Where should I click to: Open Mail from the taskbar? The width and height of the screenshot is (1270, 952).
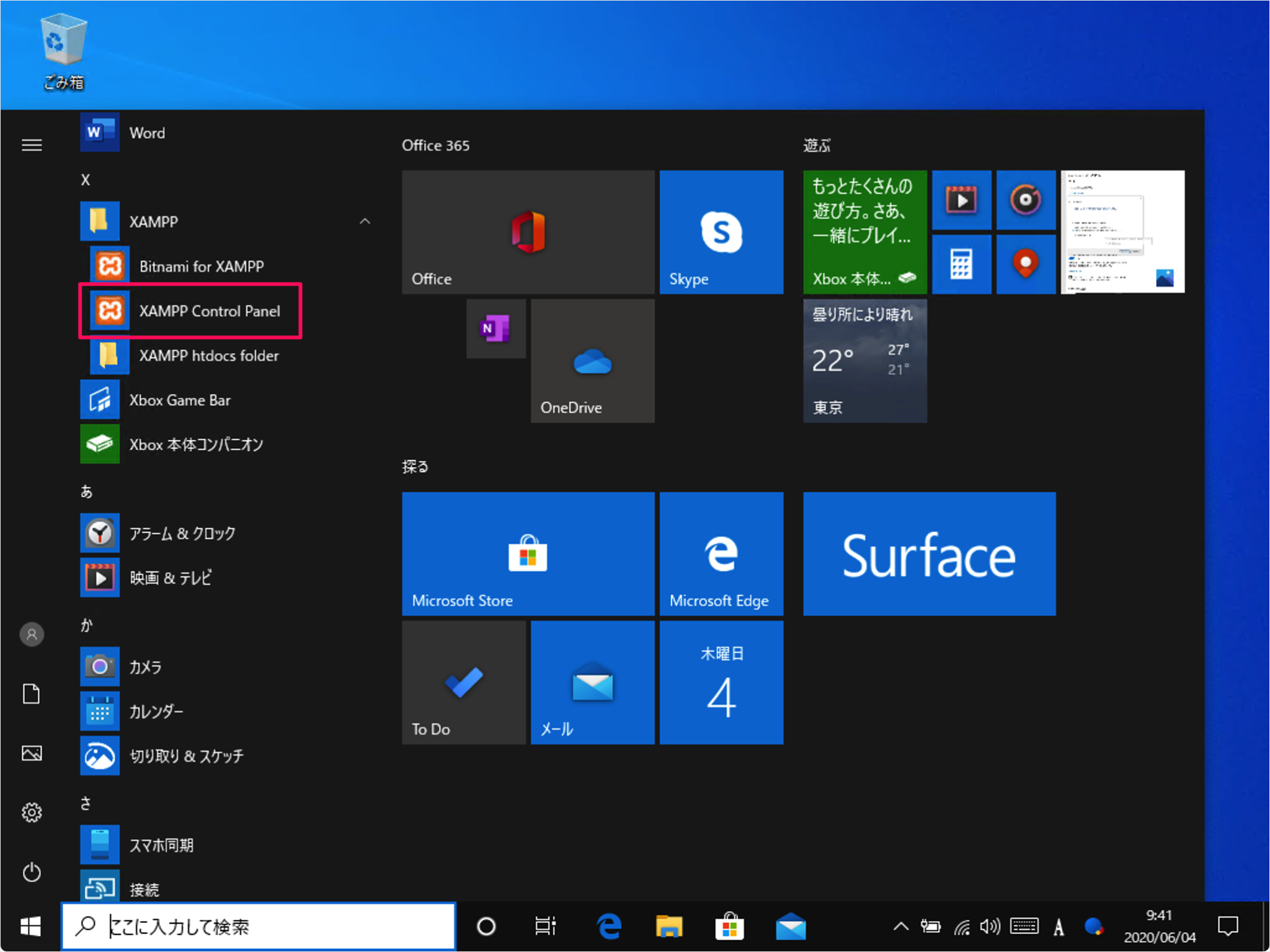point(791,927)
